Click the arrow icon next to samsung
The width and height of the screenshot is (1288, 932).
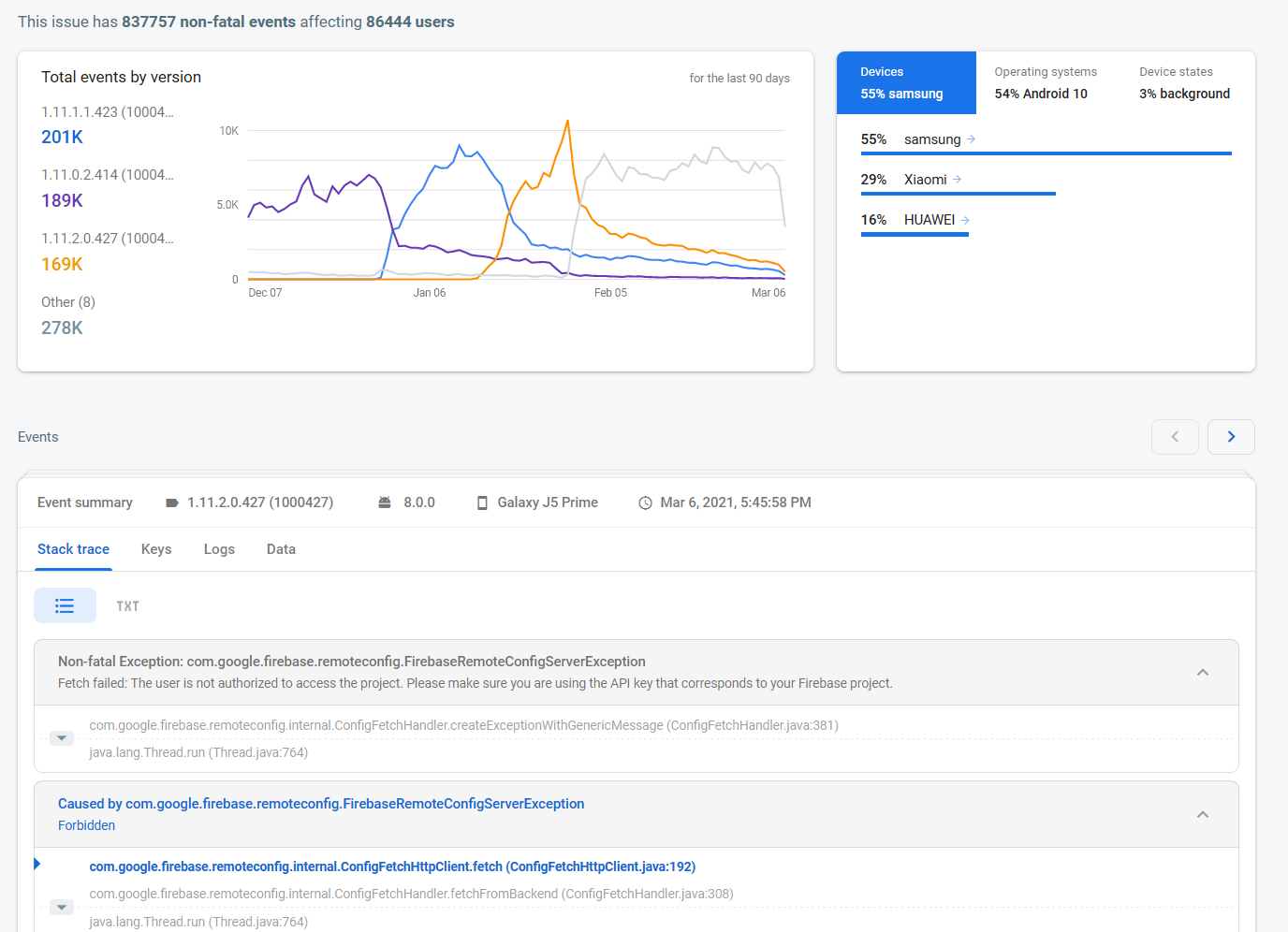pos(972,139)
